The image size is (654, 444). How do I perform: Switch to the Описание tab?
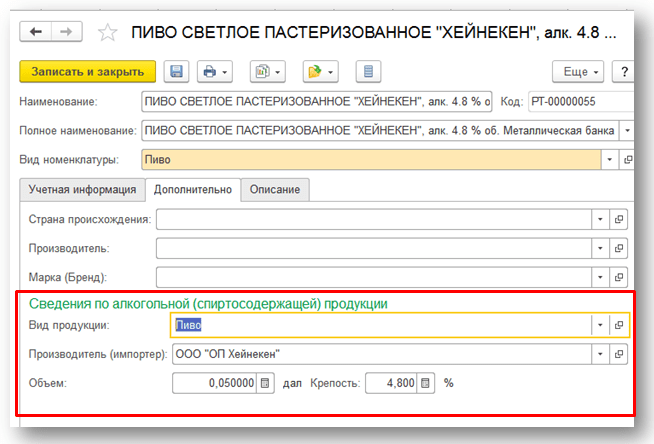[275, 190]
